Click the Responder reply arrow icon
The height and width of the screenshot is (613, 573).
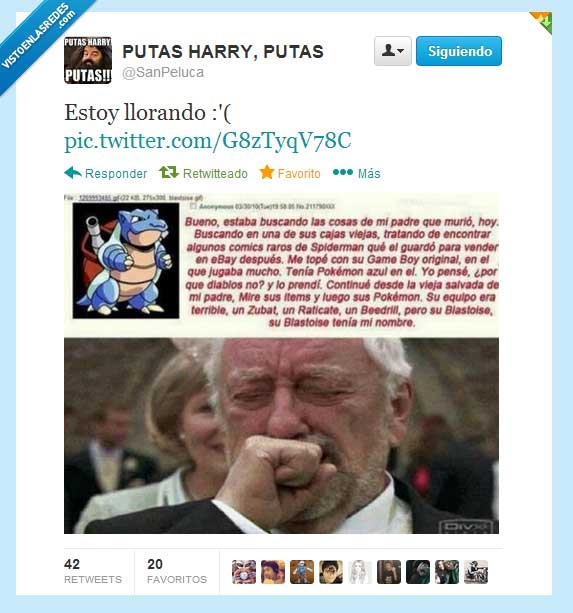pos(73,172)
